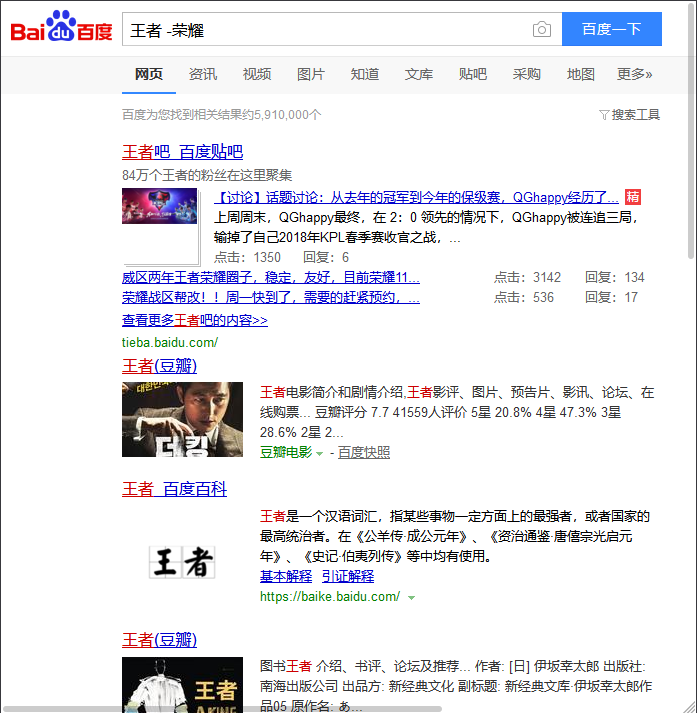Click the 查看更多王者吧的内容 link
Viewport: 697px width, 713px height.
(195, 321)
